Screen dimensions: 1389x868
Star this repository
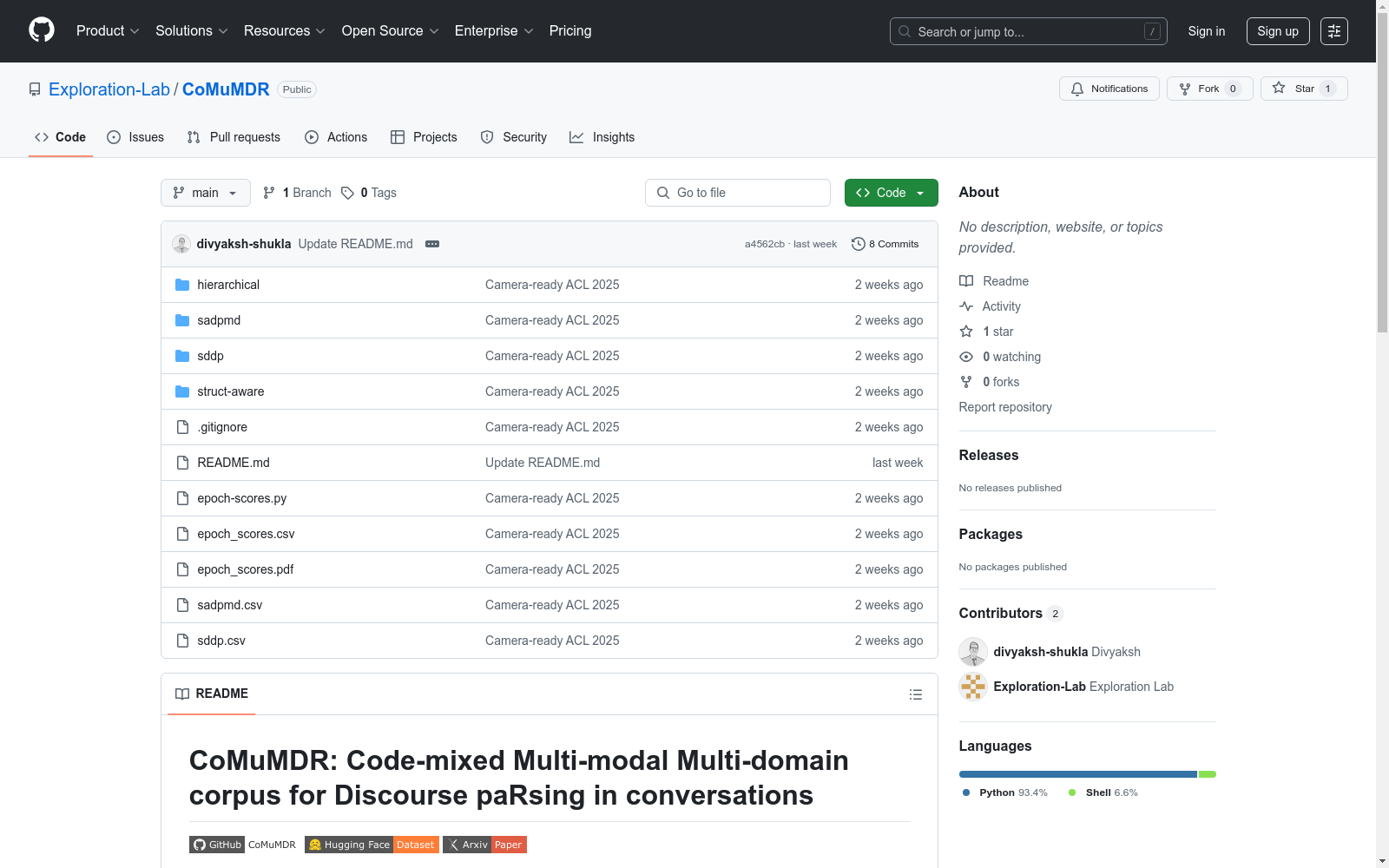[1304, 89]
